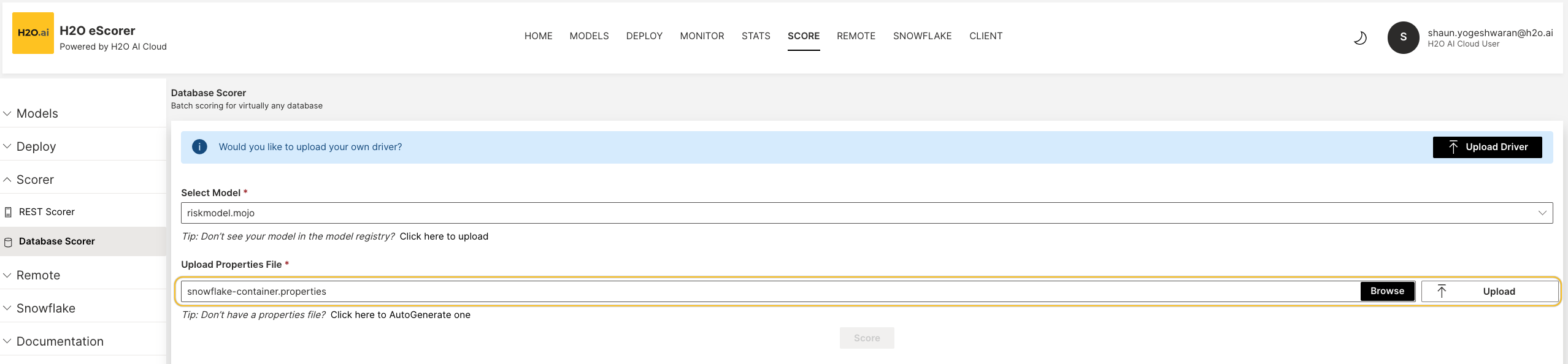Image resolution: width=1568 pixels, height=364 pixels.
Task: Click the Database Scorer cylinder icon
Action: 8,242
